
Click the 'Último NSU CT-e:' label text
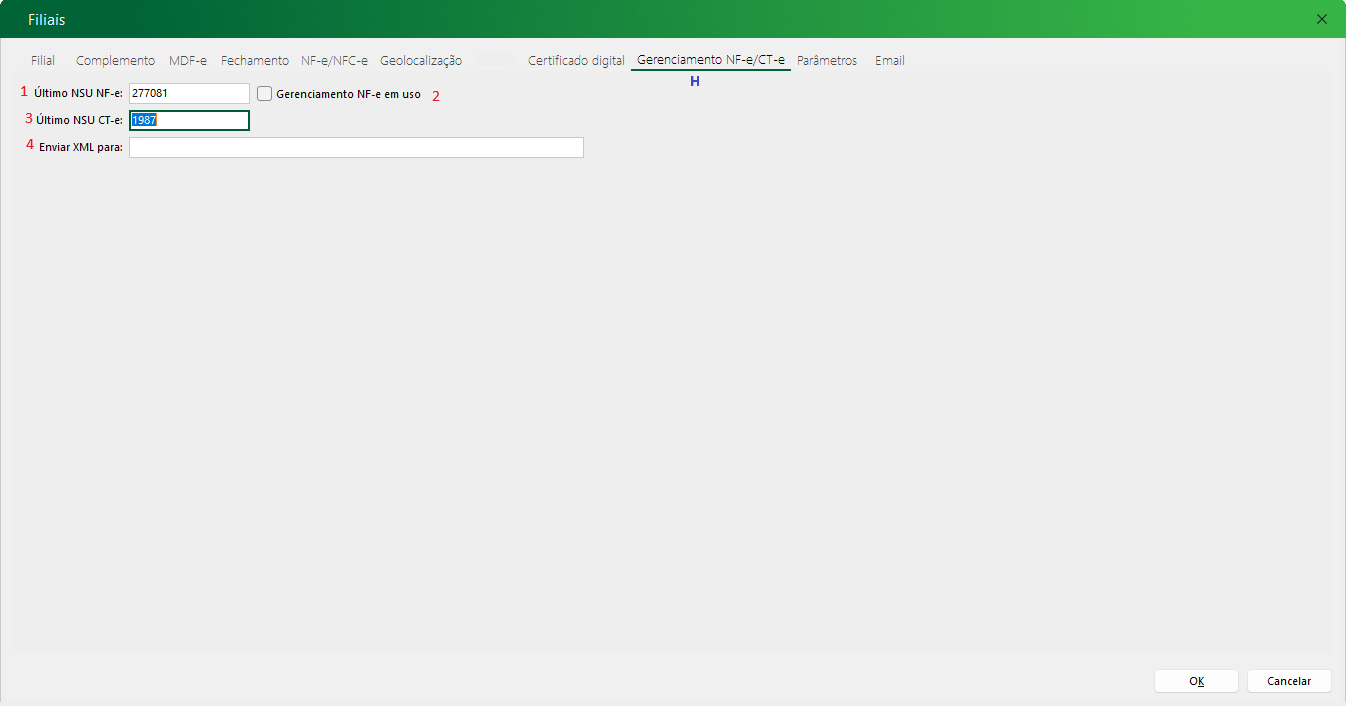point(78,121)
